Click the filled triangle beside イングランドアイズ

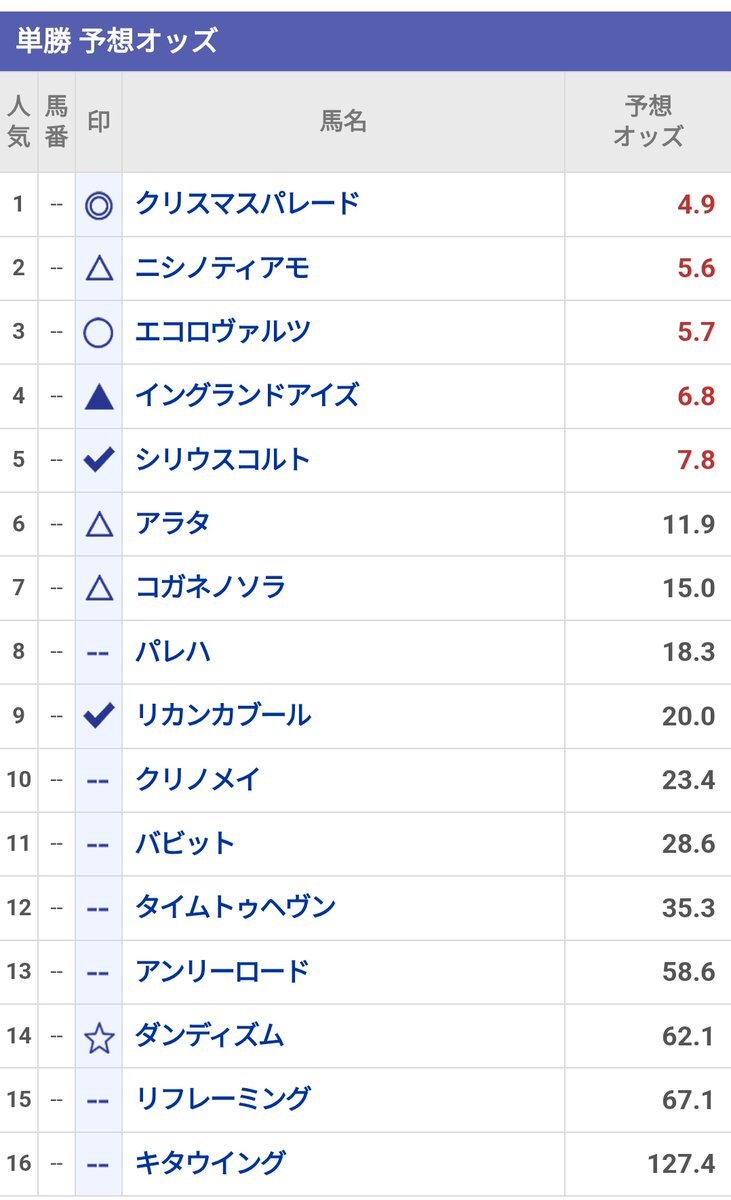[x=98, y=397]
